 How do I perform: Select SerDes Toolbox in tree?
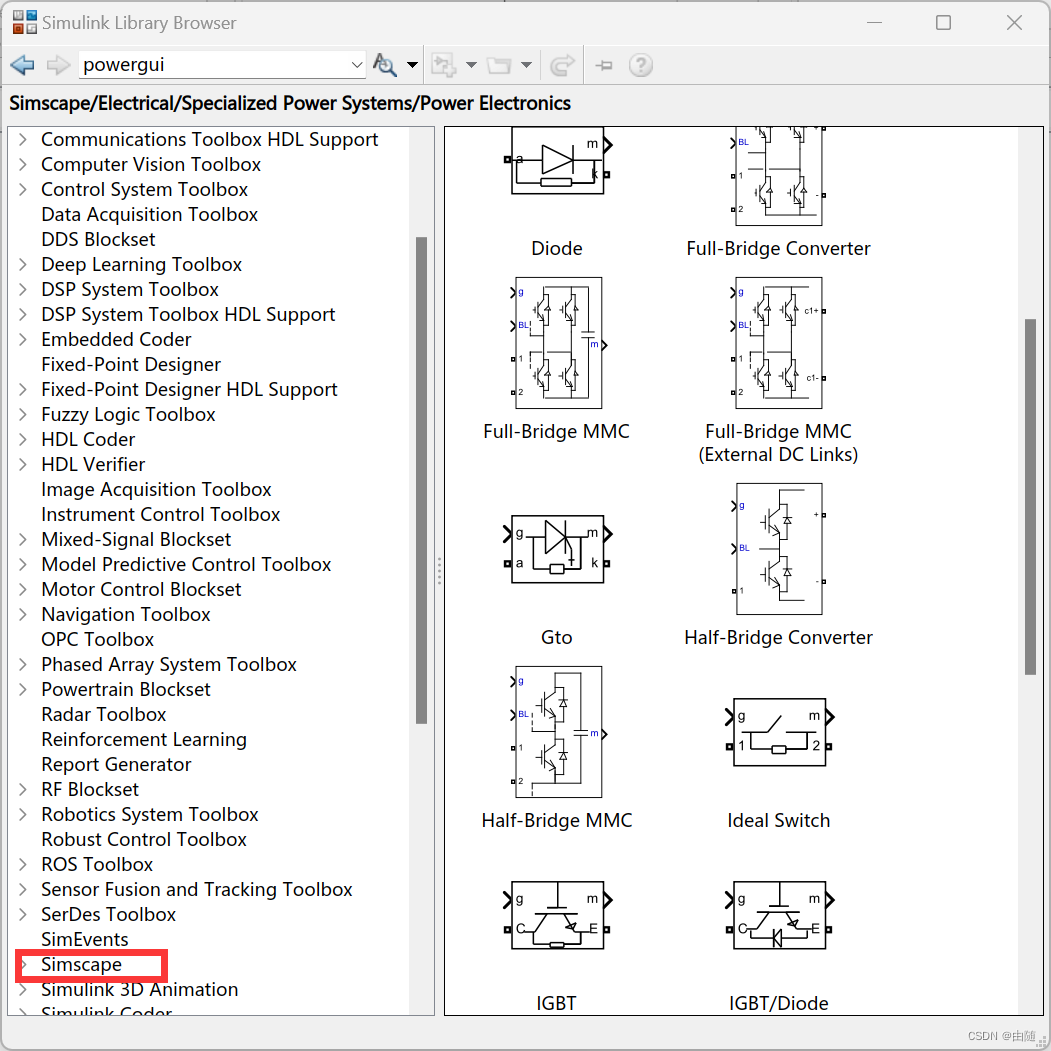coord(108,914)
